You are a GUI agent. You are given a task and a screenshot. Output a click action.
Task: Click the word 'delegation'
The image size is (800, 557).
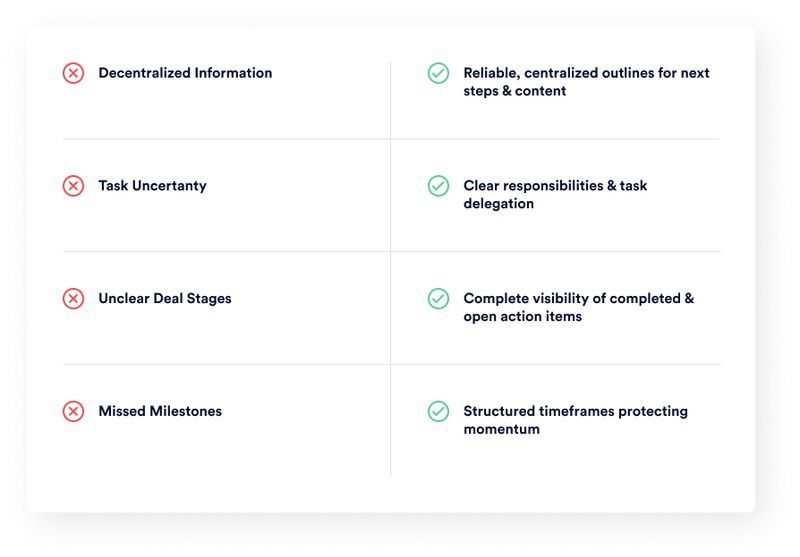point(498,204)
